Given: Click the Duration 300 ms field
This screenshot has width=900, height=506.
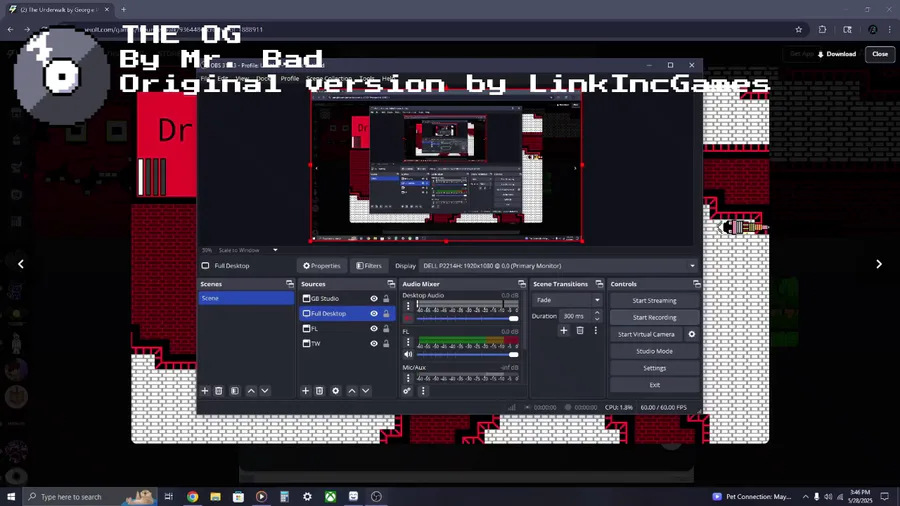Looking at the screenshot, I should point(576,316).
